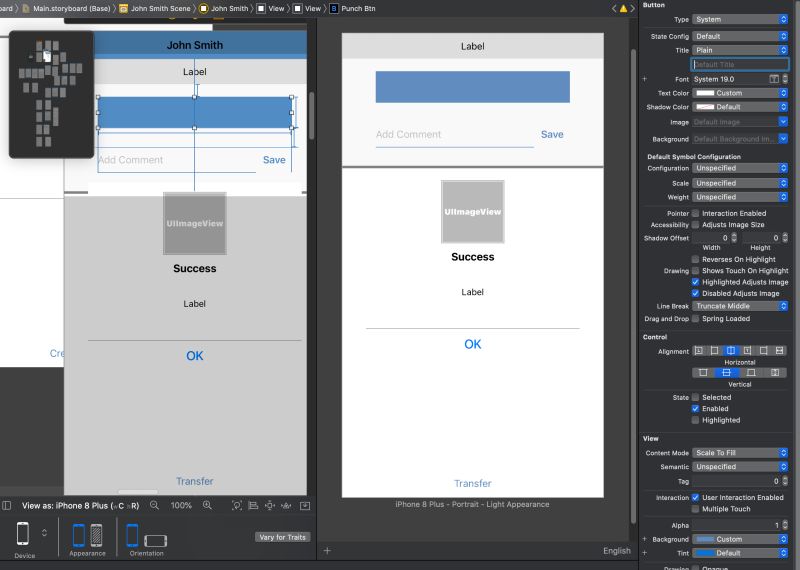
Task: Add preview with plus icon
Action: click(327, 551)
